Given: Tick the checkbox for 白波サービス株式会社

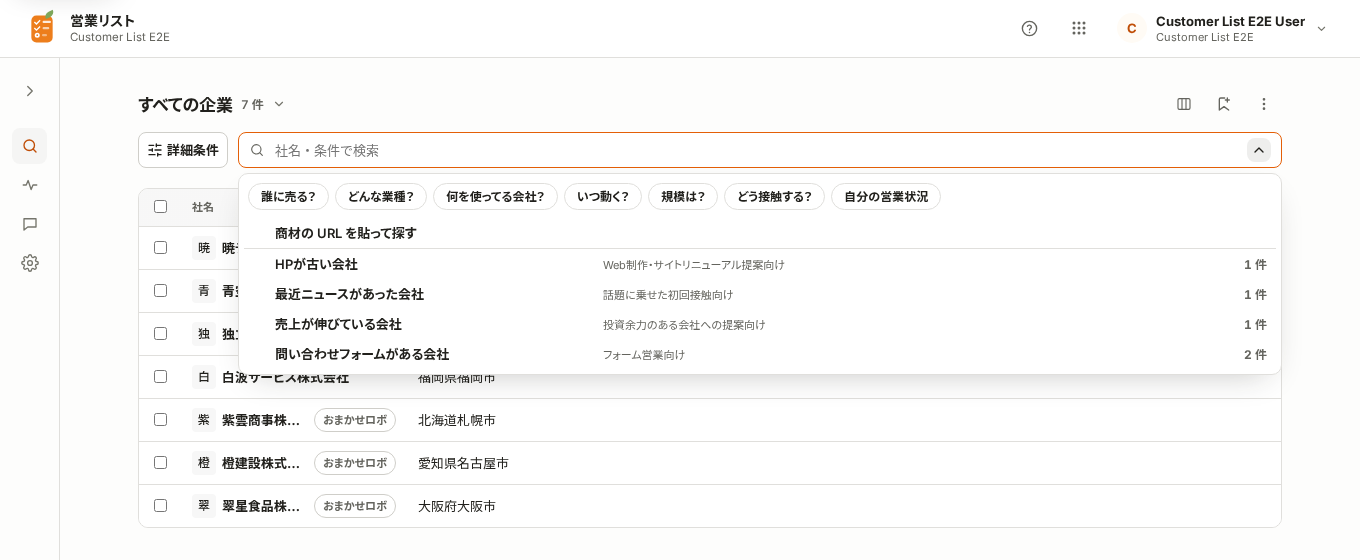Looking at the screenshot, I should (160, 376).
